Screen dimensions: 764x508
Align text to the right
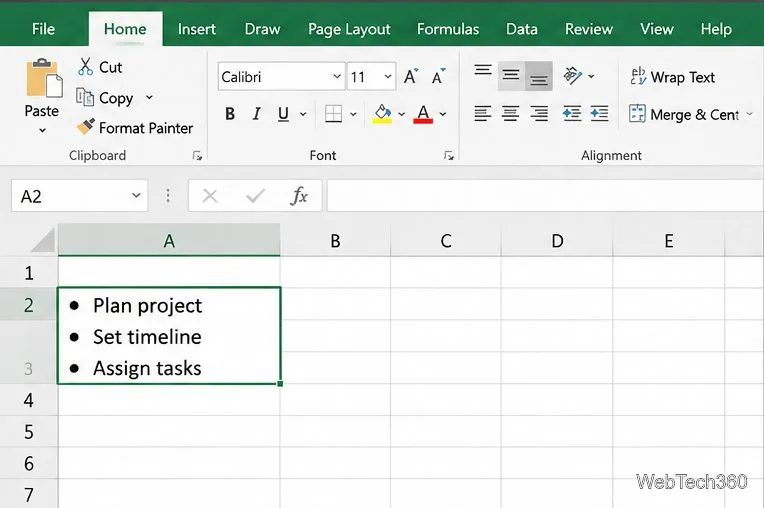(539, 114)
